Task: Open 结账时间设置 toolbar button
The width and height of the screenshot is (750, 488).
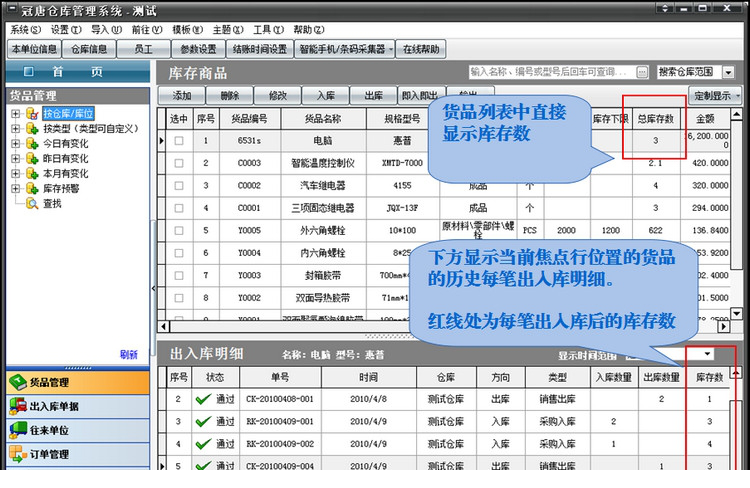Action: tap(260, 49)
